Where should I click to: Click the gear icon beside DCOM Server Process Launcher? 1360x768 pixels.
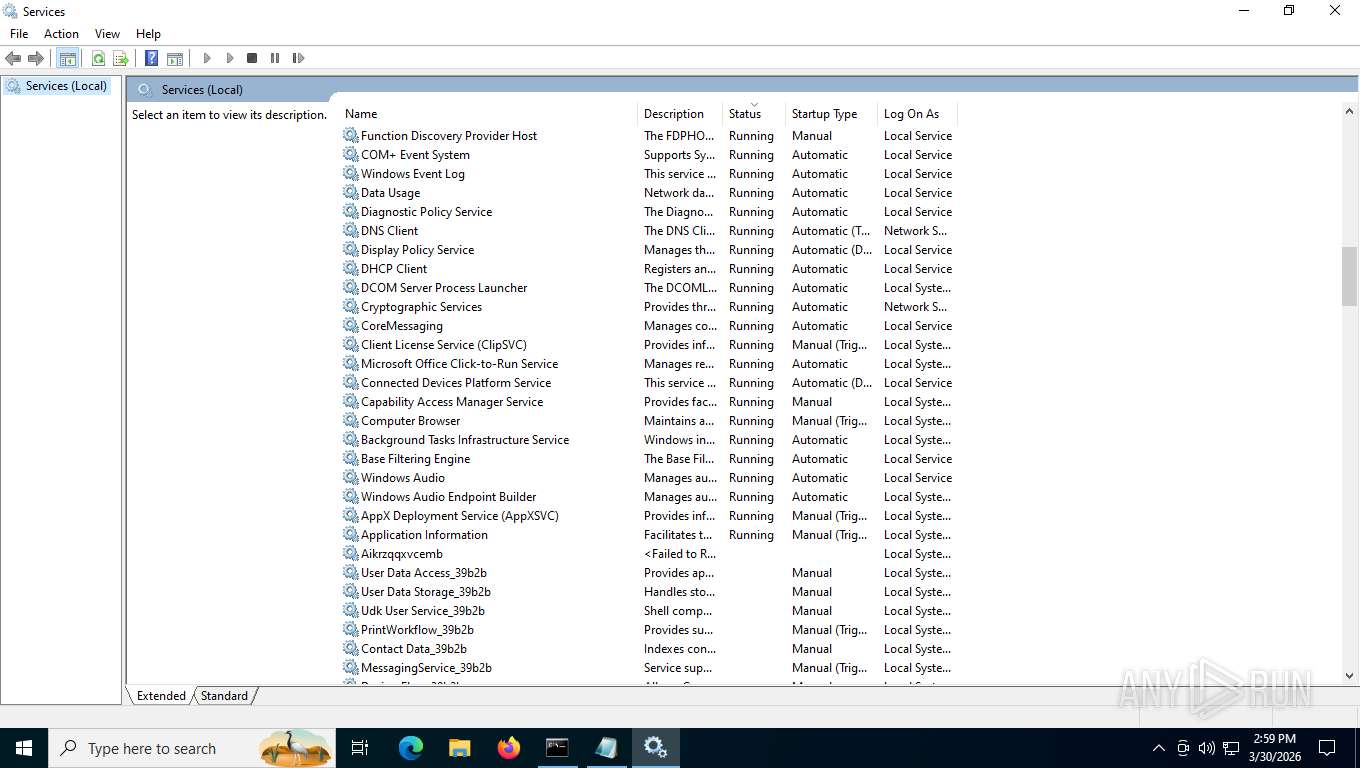click(351, 287)
